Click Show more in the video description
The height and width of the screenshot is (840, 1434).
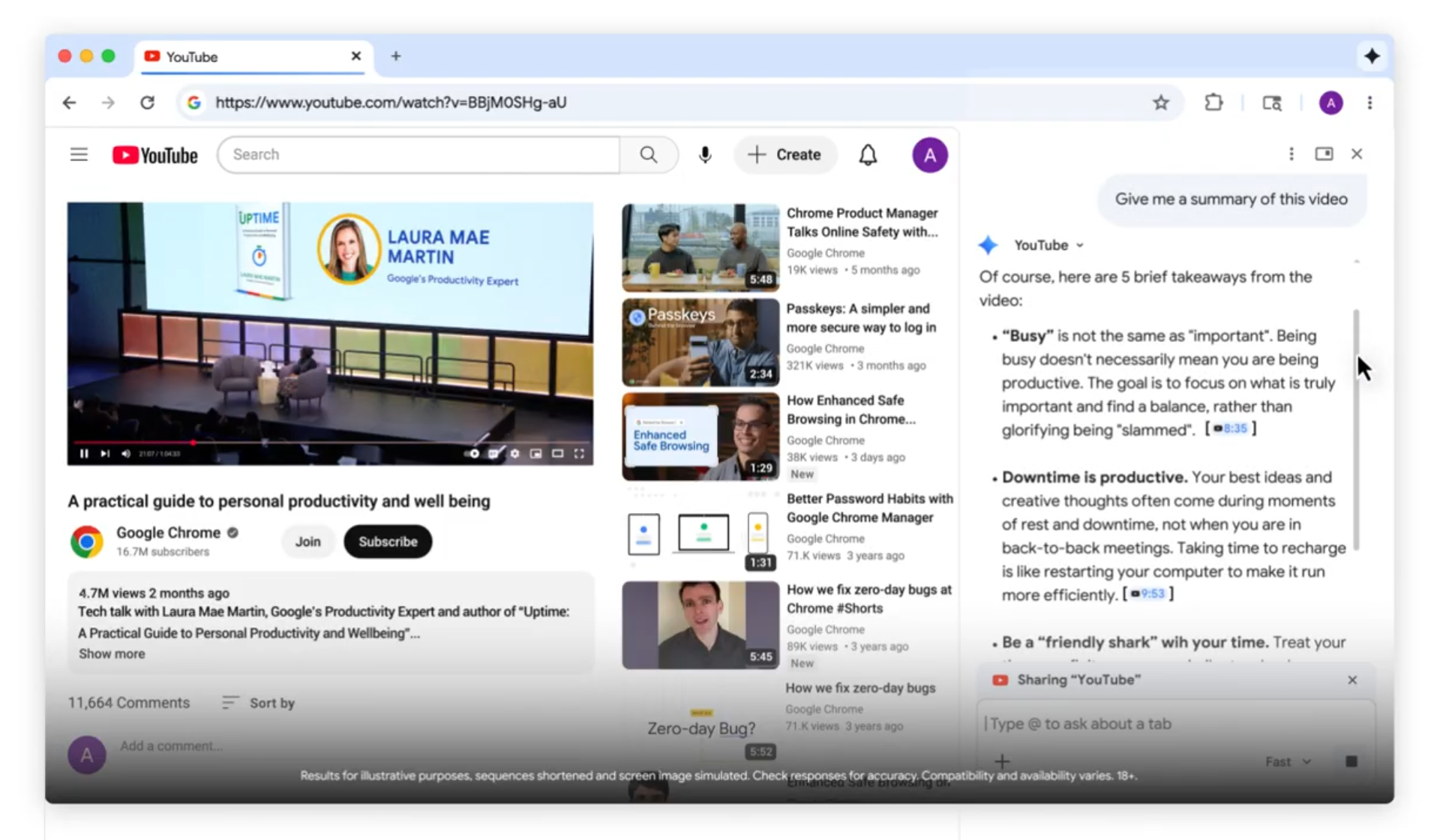(x=111, y=653)
